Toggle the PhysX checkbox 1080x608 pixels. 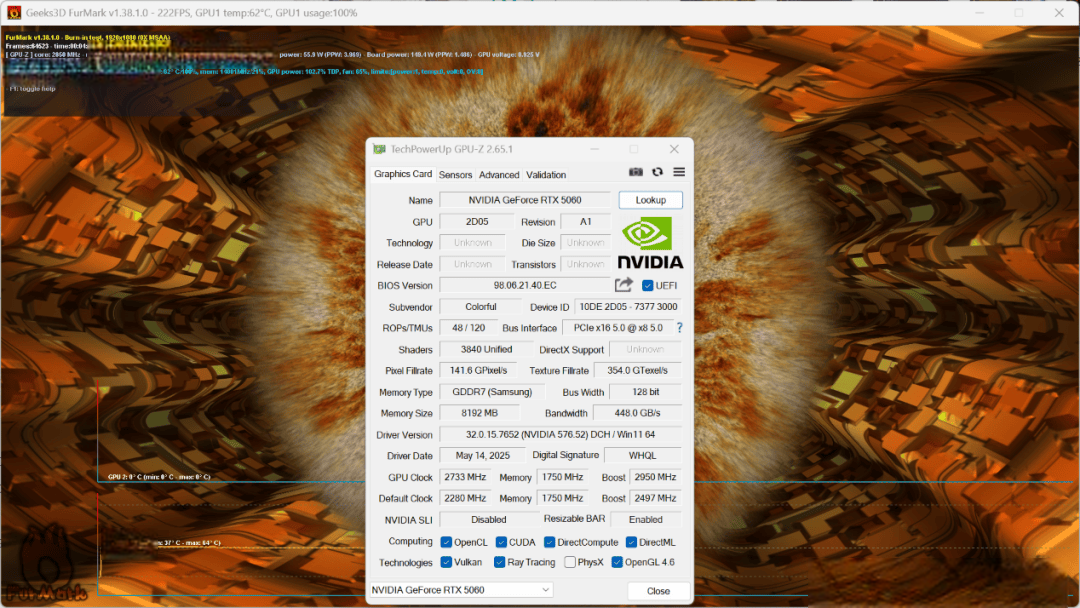click(570, 563)
